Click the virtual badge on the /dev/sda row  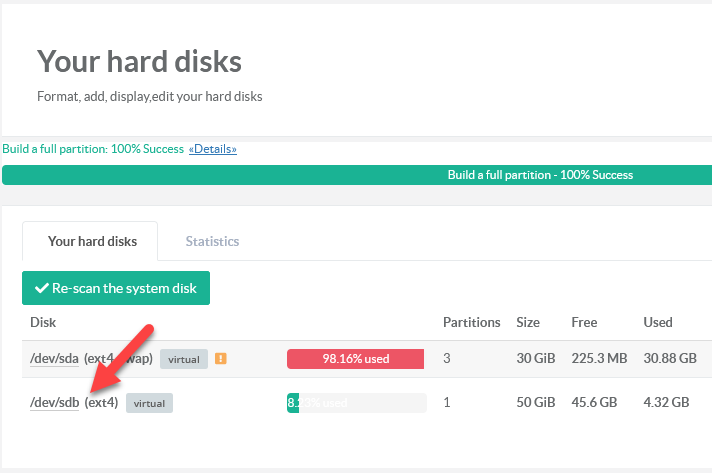pyautogui.click(x=184, y=359)
